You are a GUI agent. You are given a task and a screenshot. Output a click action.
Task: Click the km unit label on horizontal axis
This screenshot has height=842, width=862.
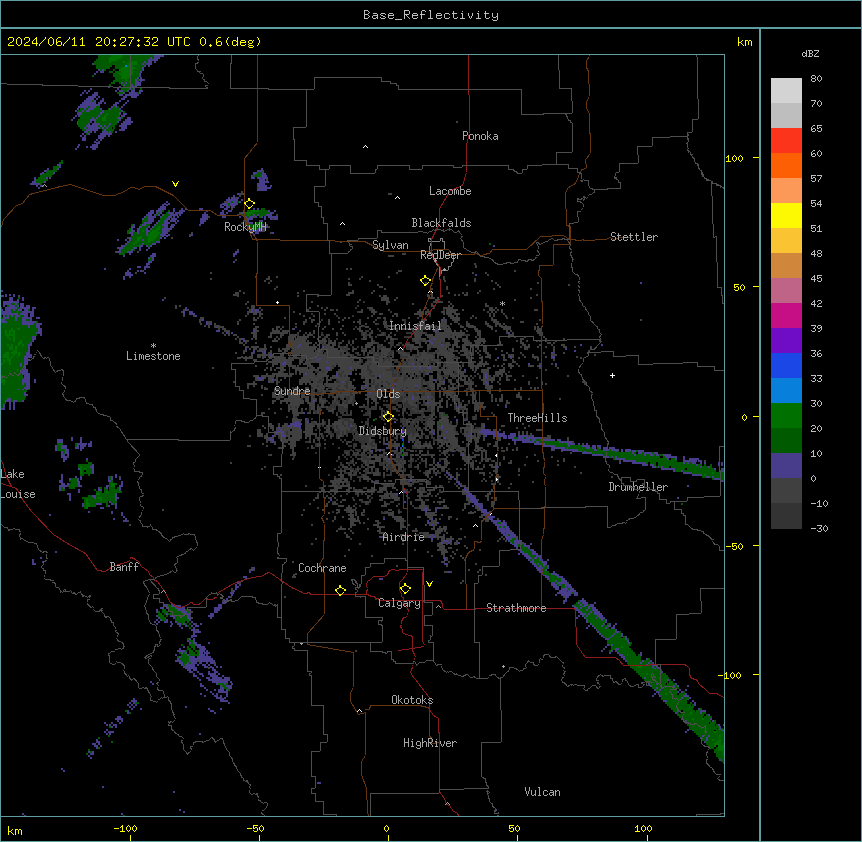15,830
